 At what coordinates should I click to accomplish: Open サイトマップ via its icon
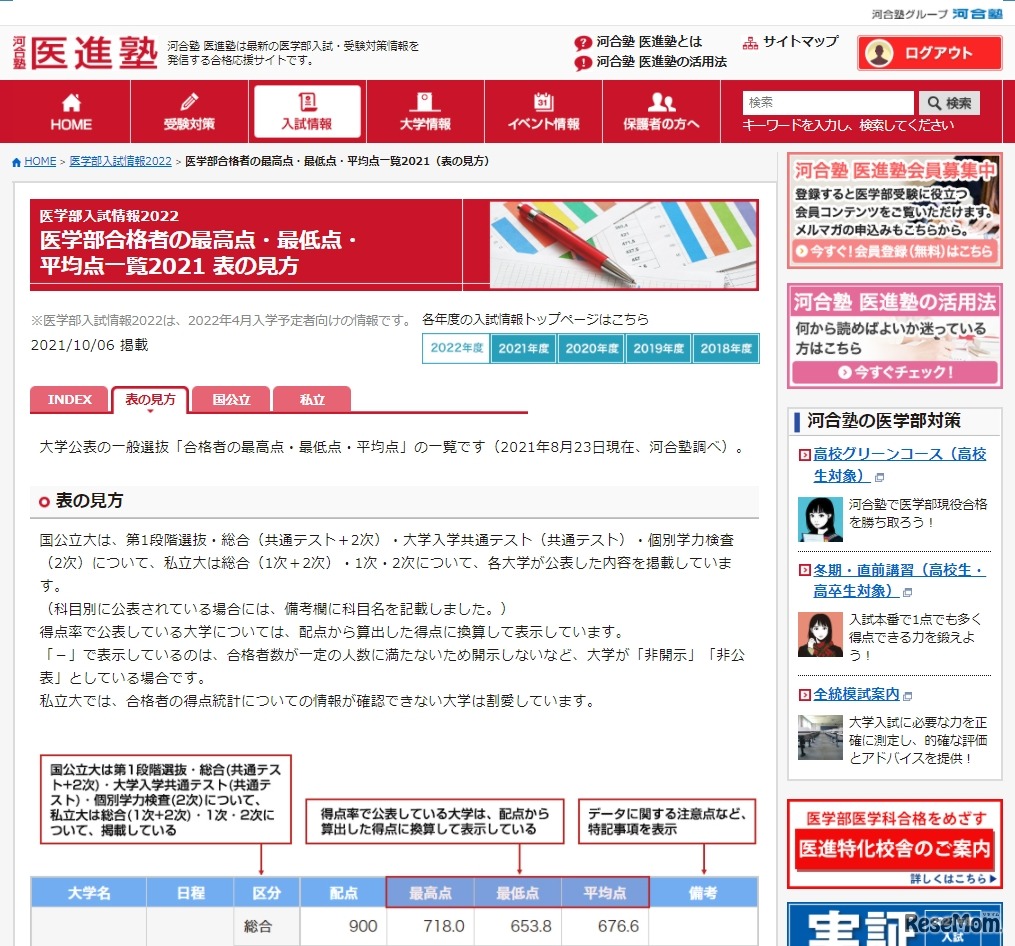coord(748,42)
